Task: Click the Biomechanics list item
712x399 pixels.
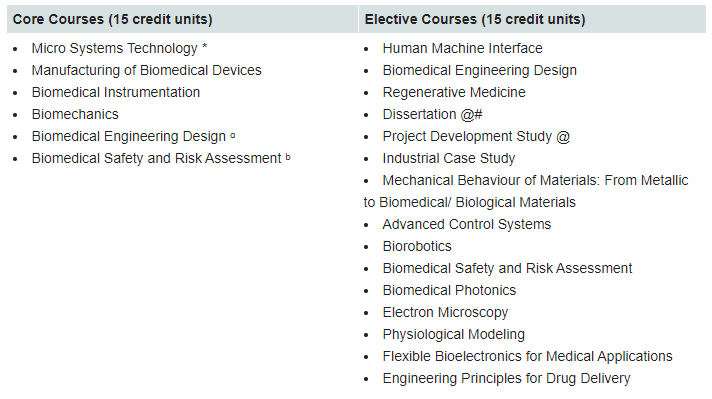Action: coord(75,114)
